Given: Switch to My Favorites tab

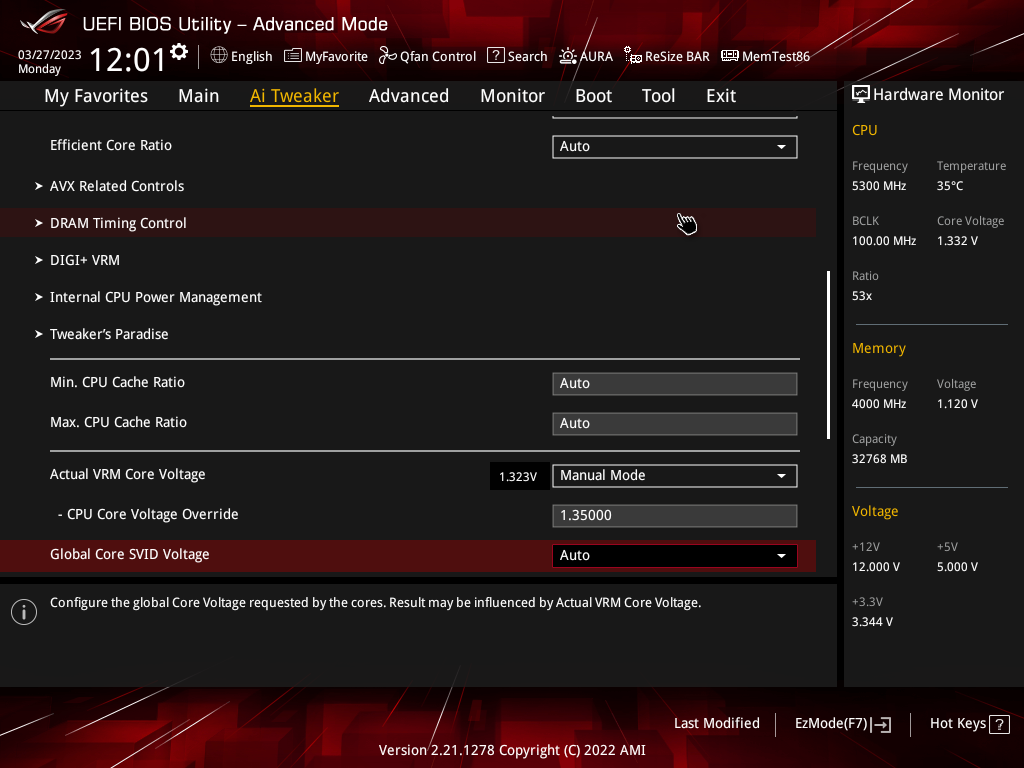Looking at the screenshot, I should click(96, 96).
